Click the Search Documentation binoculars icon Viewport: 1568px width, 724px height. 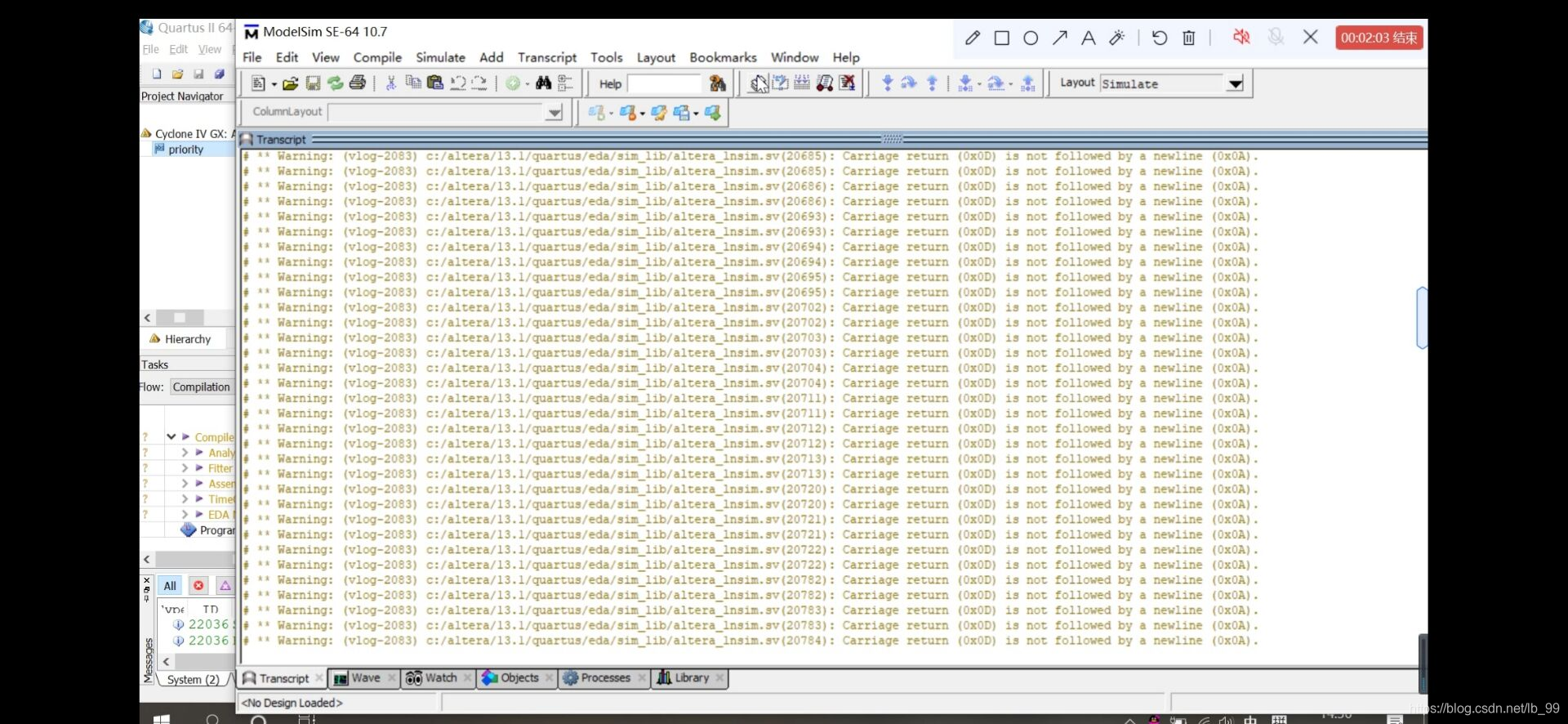(718, 83)
